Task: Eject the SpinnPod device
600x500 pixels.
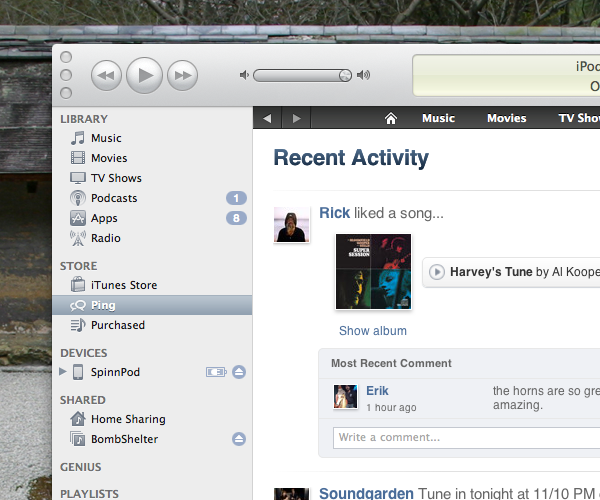Action: [x=239, y=372]
